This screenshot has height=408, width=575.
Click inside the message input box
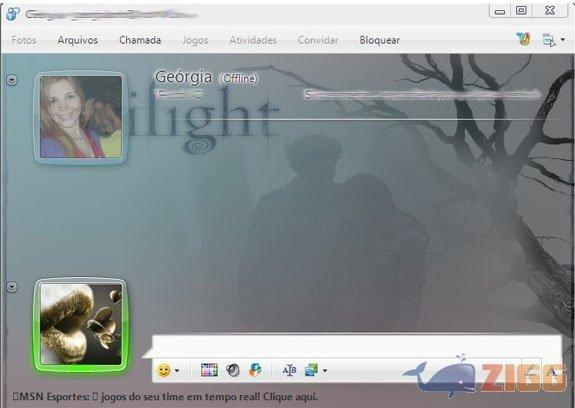356,346
